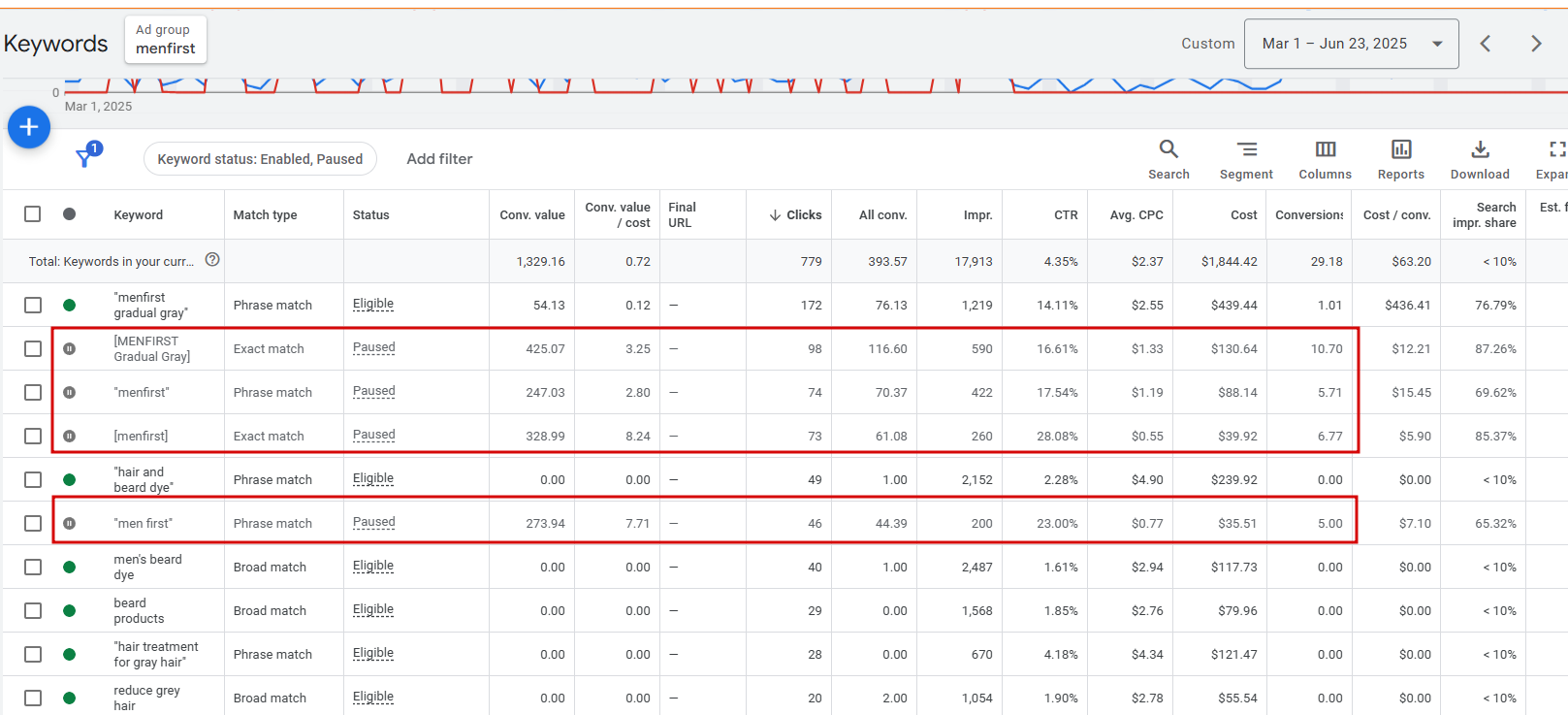This screenshot has width=1568, height=715.
Task: Click Keyword status: Enabled, Paused filter chip
Action: pos(260,159)
